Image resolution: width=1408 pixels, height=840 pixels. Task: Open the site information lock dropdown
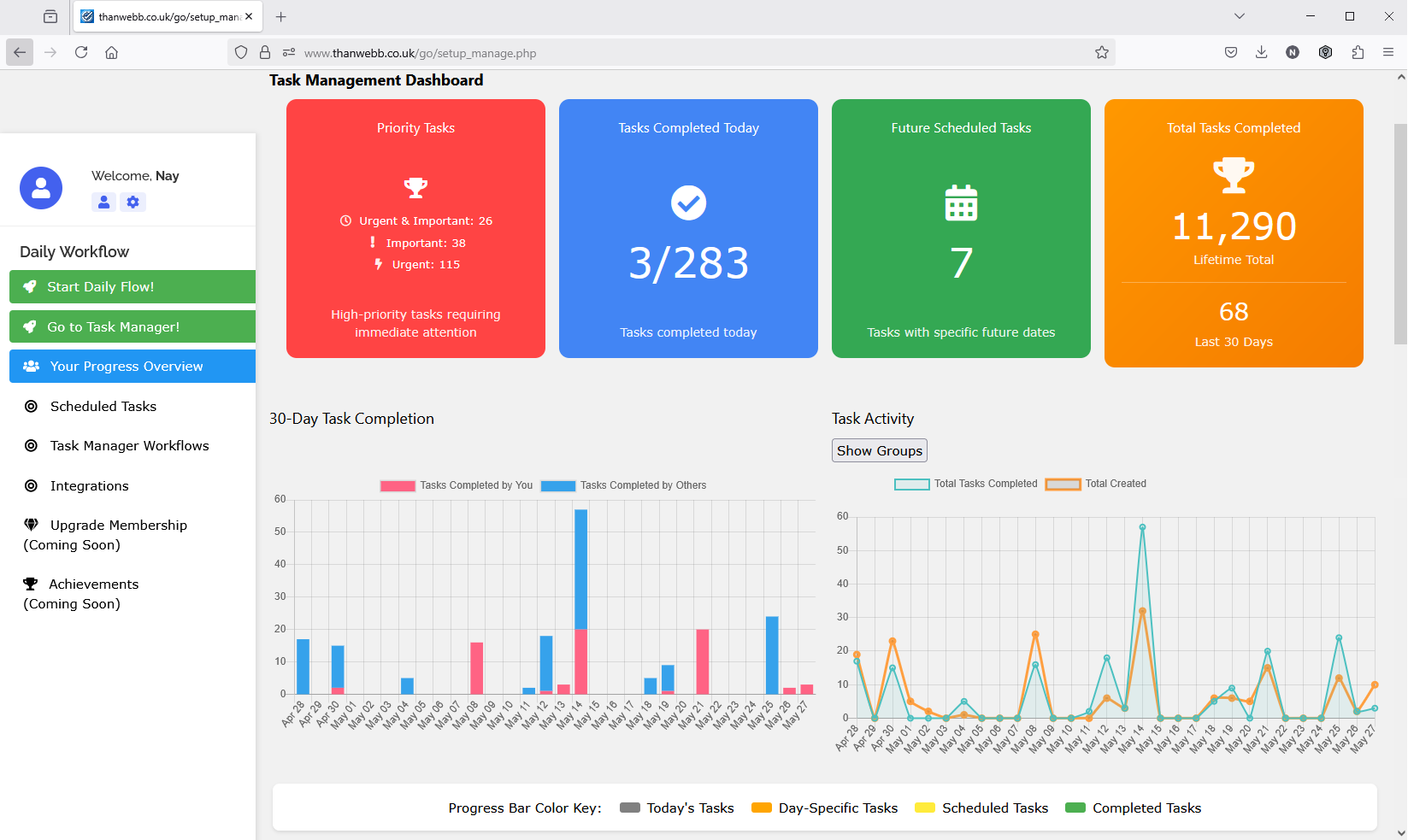pyautogui.click(x=265, y=52)
